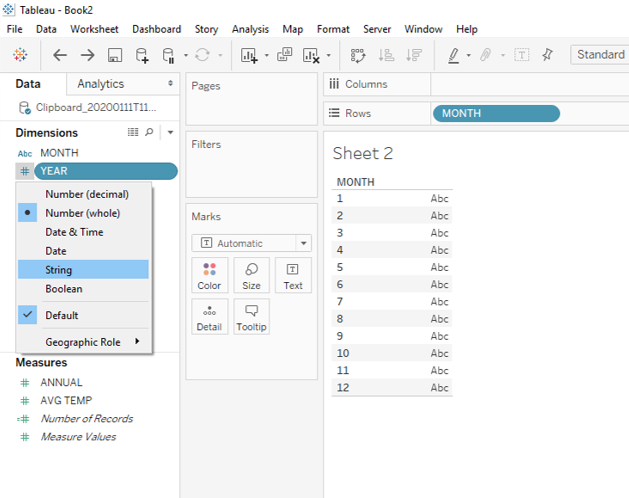Click the Save icon in toolbar
The image size is (629, 498).
[114, 55]
